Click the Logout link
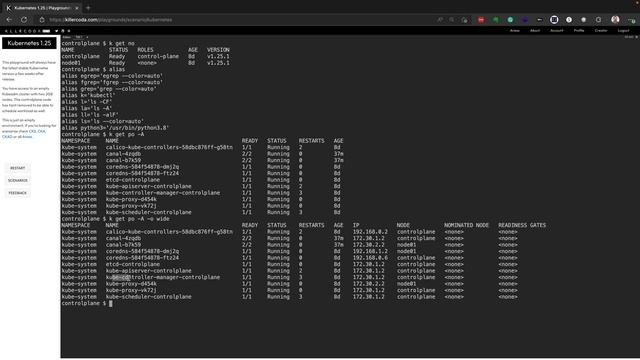The image size is (640, 360). [623, 31]
